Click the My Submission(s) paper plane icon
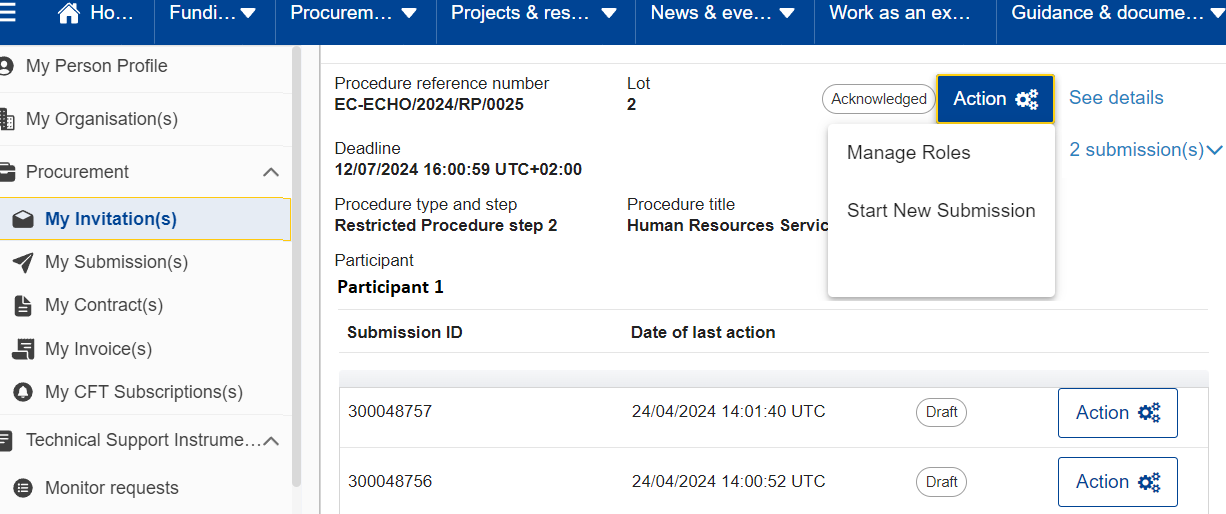This screenshot has height=514, width=1226. tap(23, 262)
